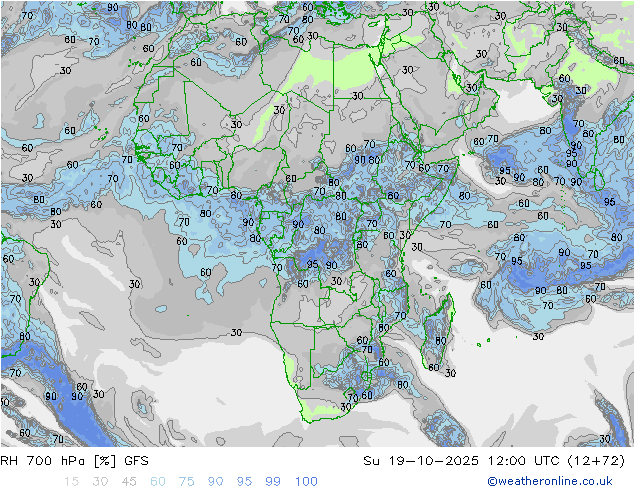
Task: Click the legend value 100
Action: (x=306, y=482)
